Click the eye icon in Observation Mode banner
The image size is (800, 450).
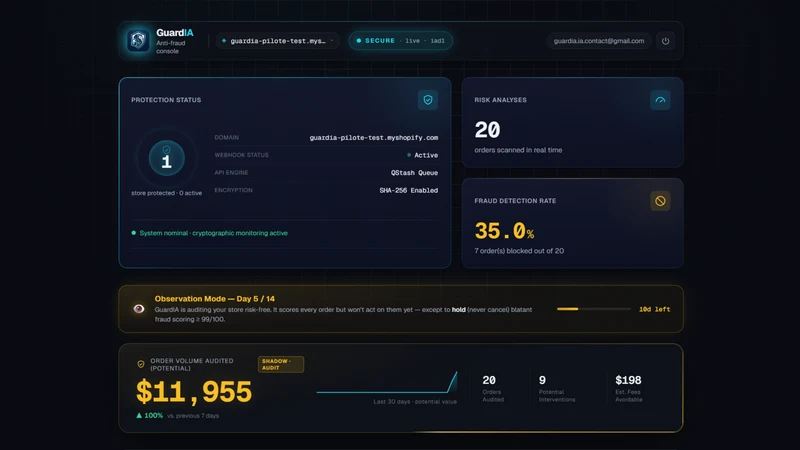tap(139, 309)
